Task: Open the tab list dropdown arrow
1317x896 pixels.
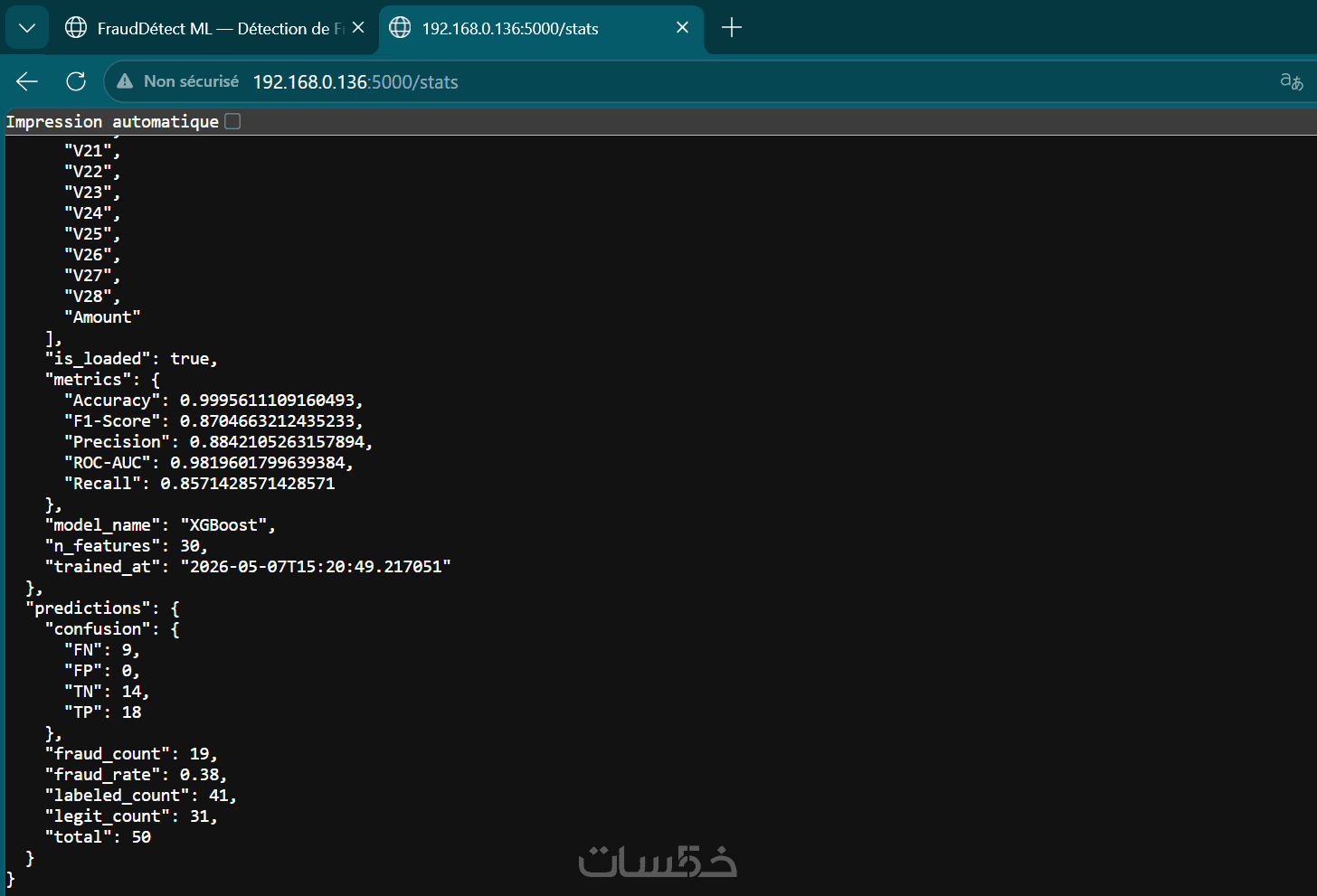Action: pos(27,28)
